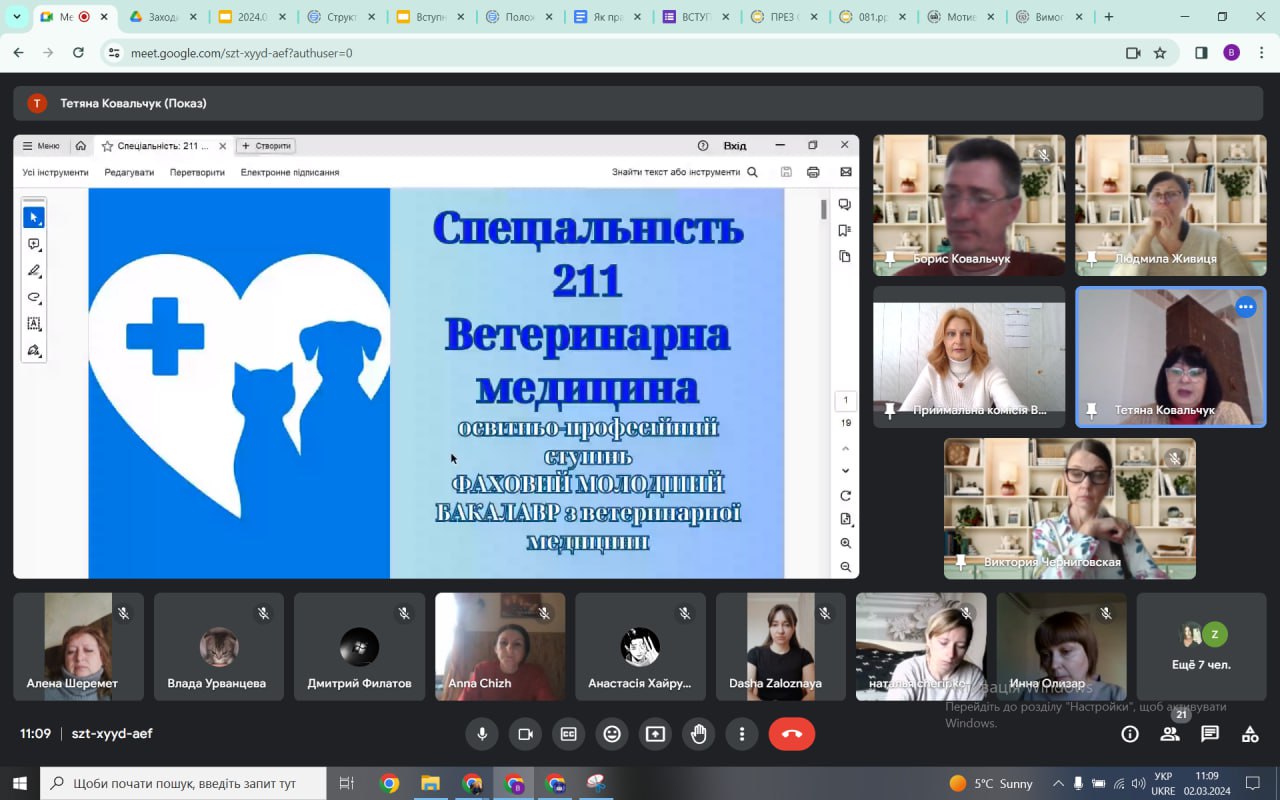Open the chat panel icon
This screenshot has height=800, width=1280.
coord(1210,734)
